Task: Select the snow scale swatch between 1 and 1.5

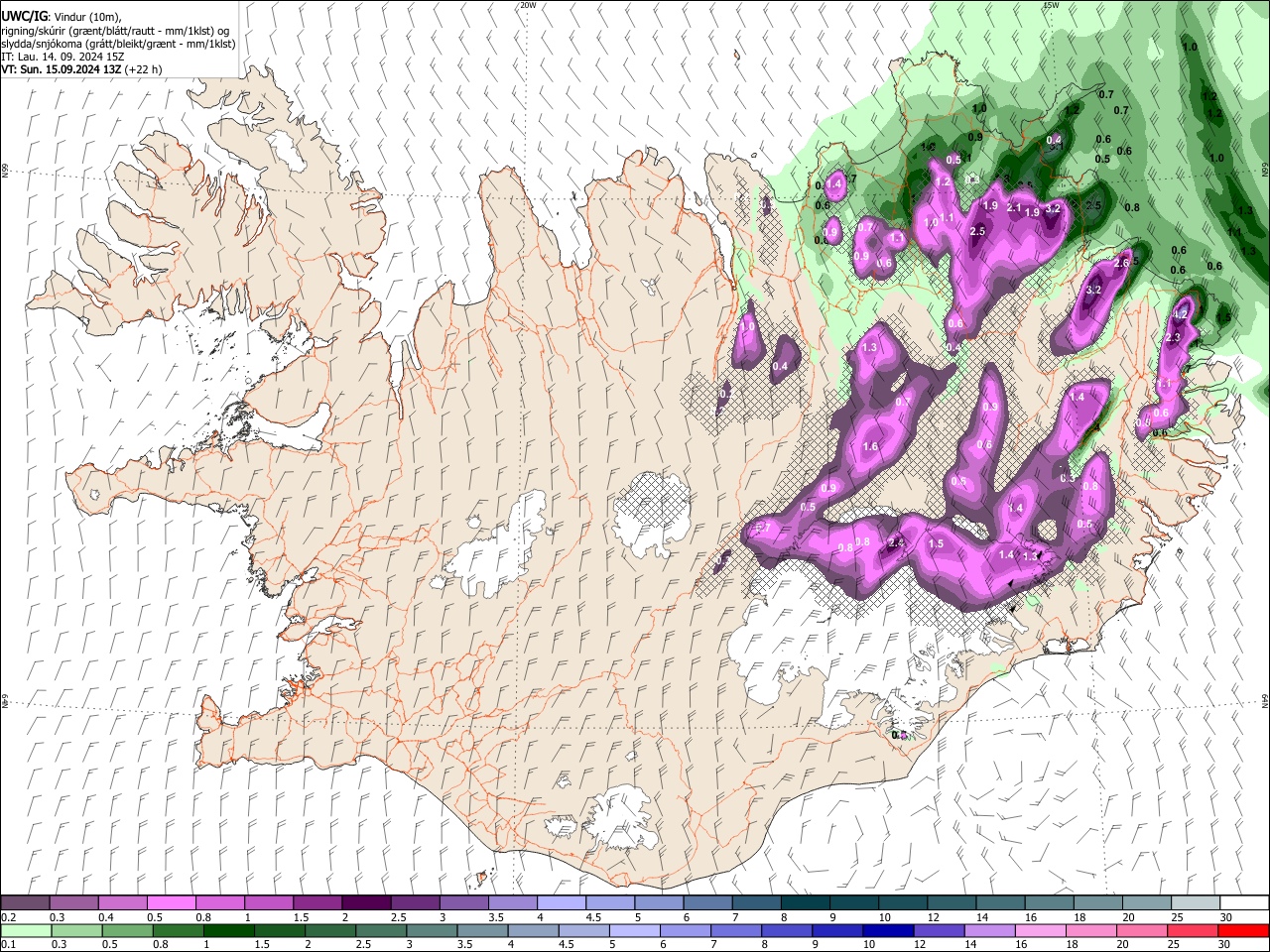Action: pyautogui.click(x=268, y=903)
